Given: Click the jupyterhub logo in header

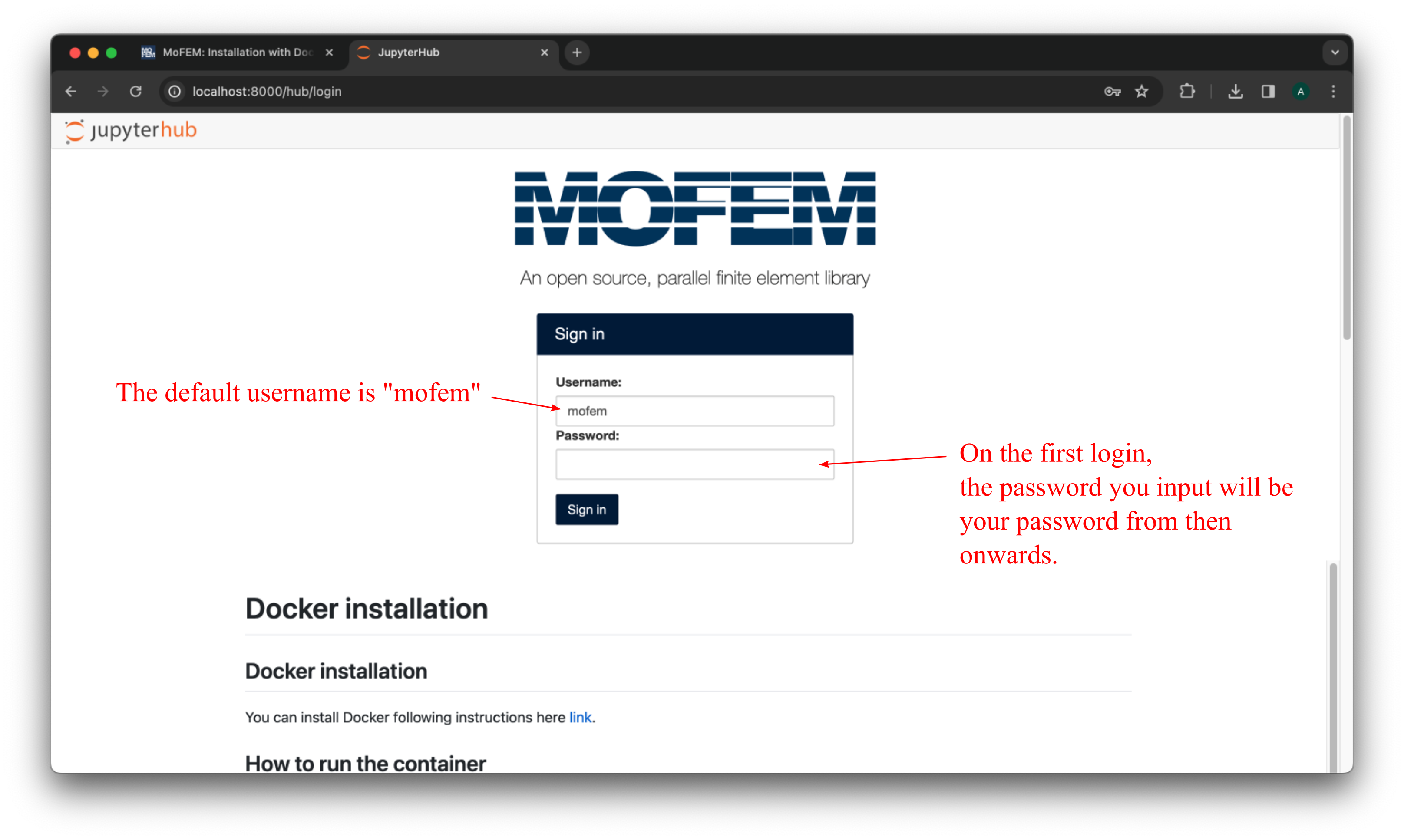Looking at the screenshot, I should pos(131,131).
